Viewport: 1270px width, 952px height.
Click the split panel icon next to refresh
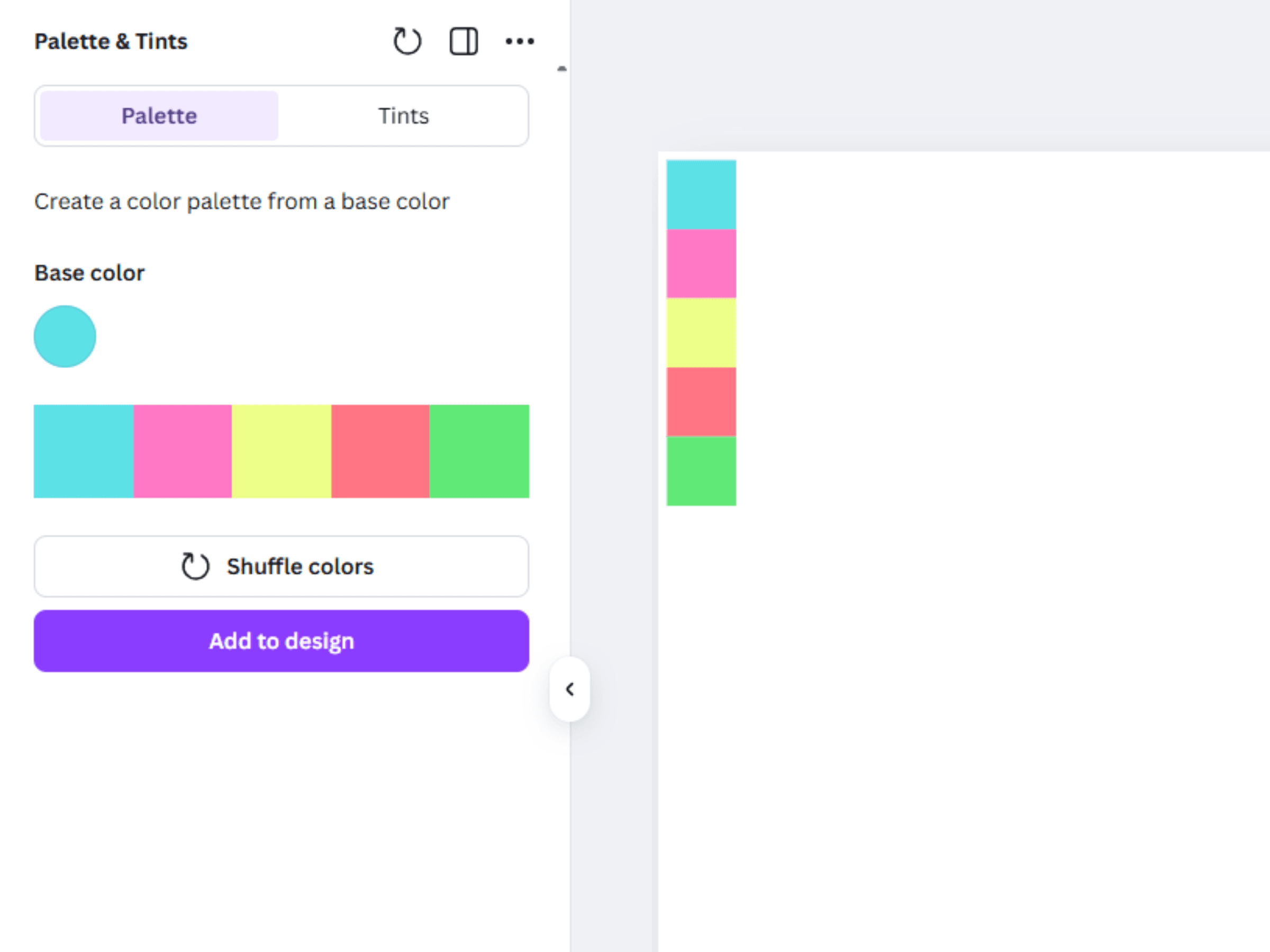pyautogui.click(x=463, y=41)
